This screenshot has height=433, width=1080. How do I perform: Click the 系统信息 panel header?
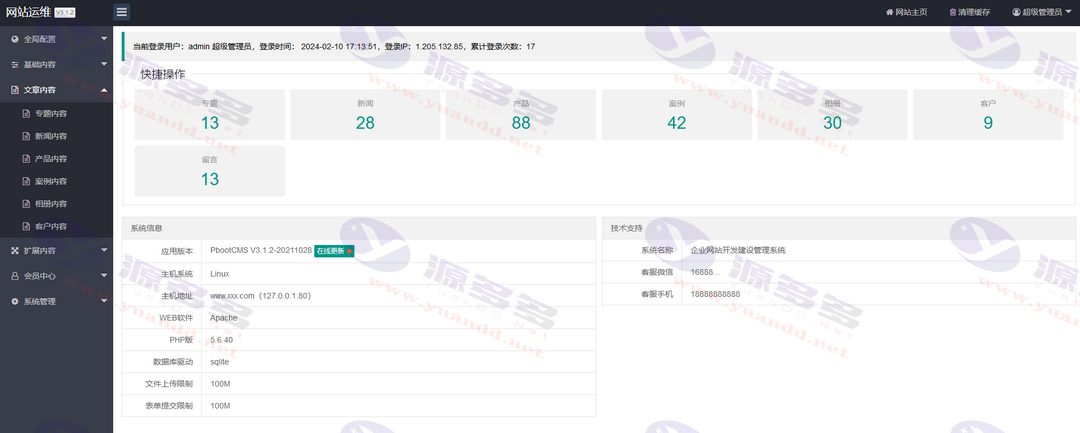tap(358, 228)
